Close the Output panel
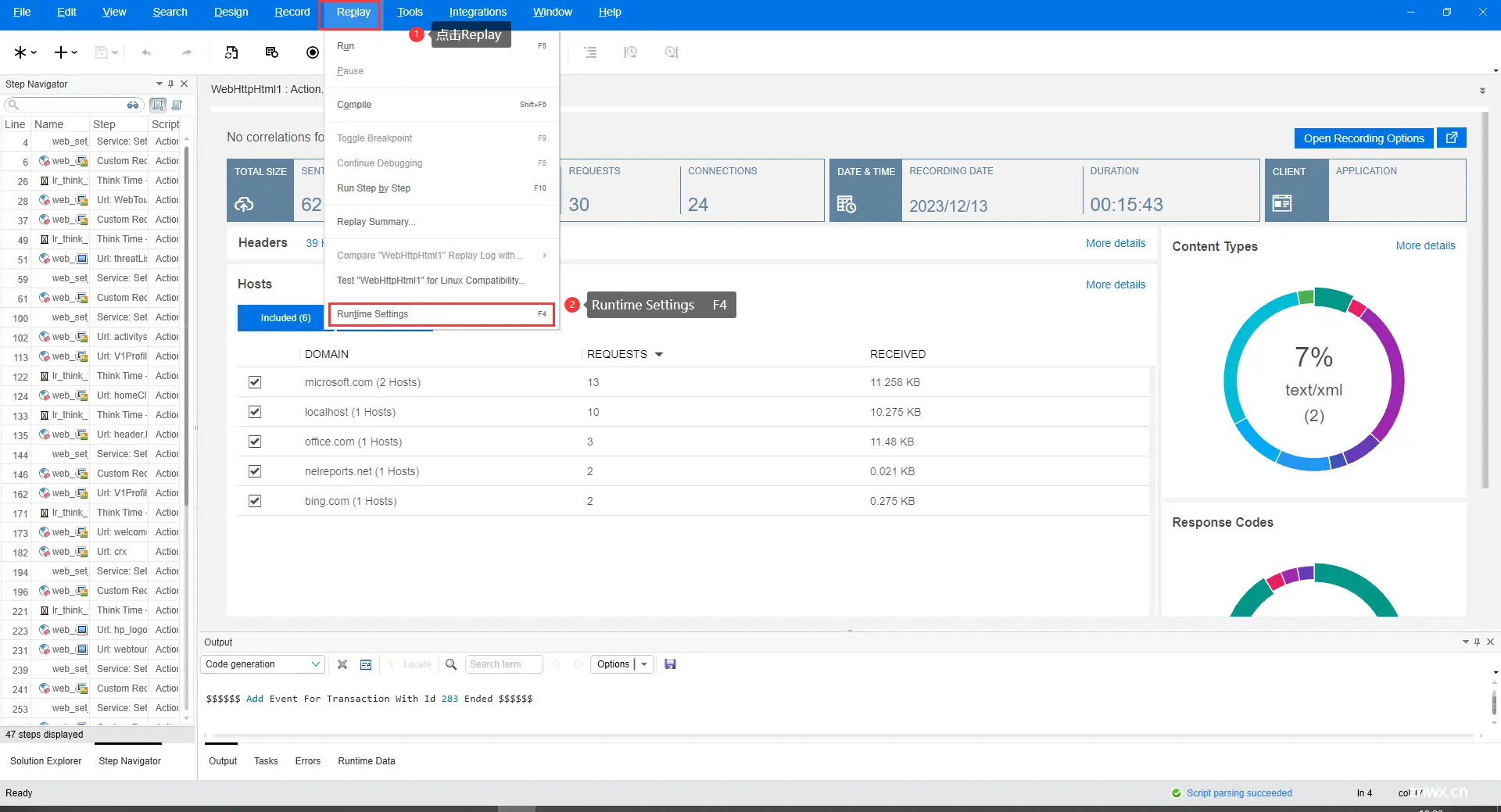Image resolution: width=1501 pixels, height=812 pixels. 1490,642
